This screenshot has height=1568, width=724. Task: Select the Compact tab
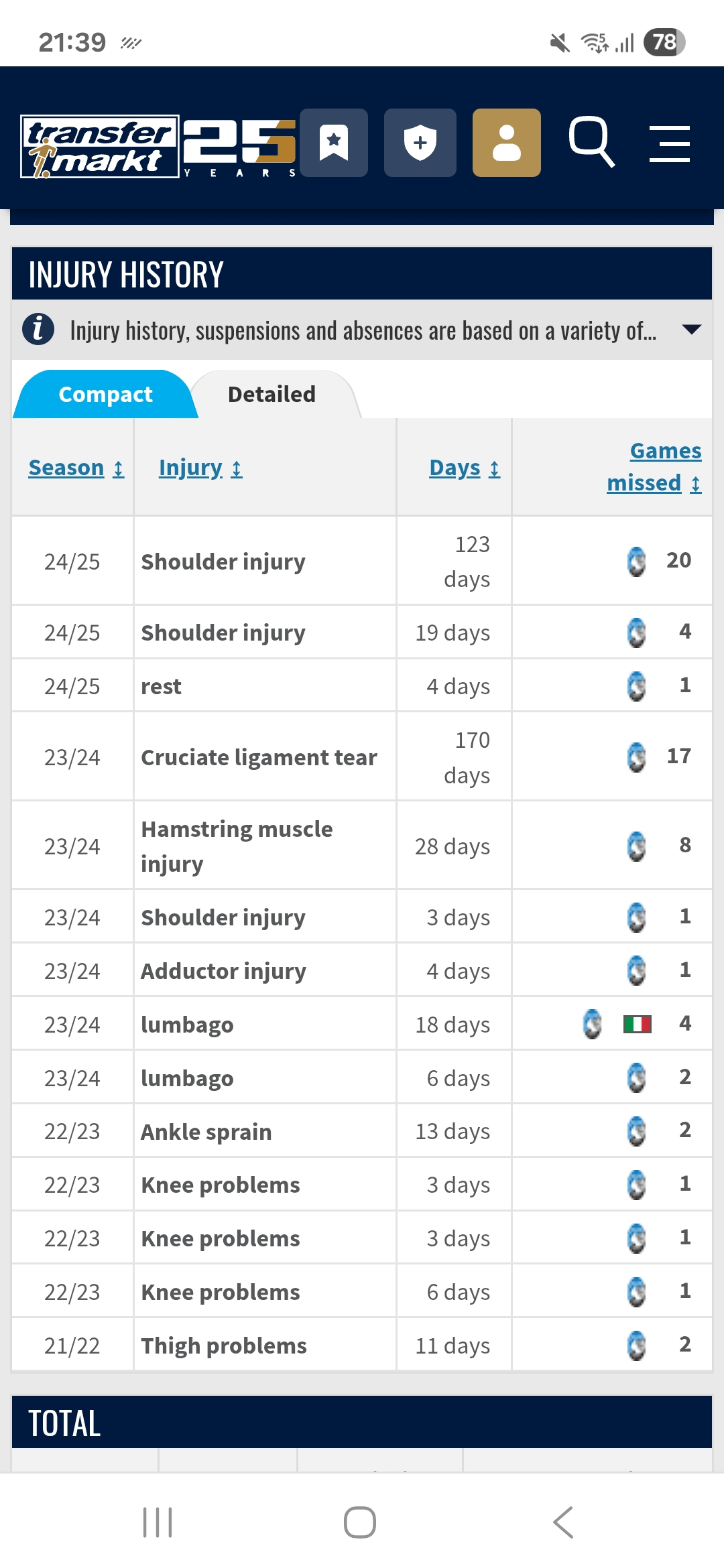(105, 394)
